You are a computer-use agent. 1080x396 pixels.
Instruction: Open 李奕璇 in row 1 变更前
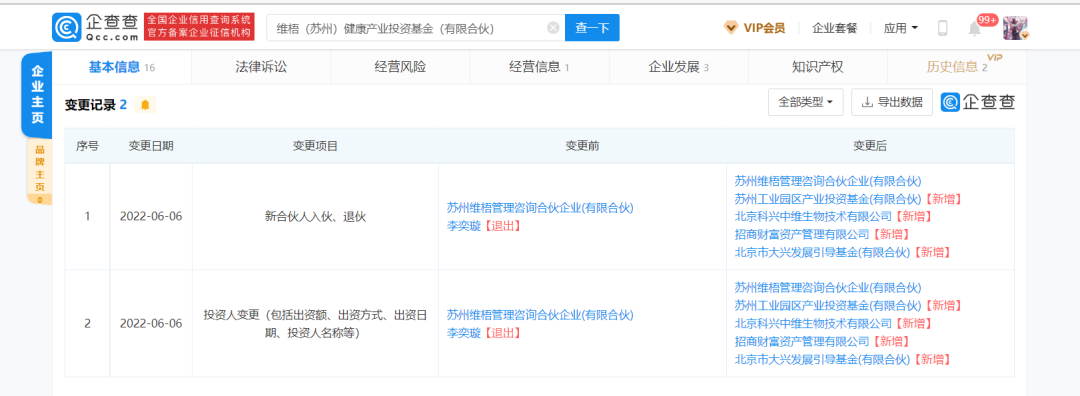[463, 225]
